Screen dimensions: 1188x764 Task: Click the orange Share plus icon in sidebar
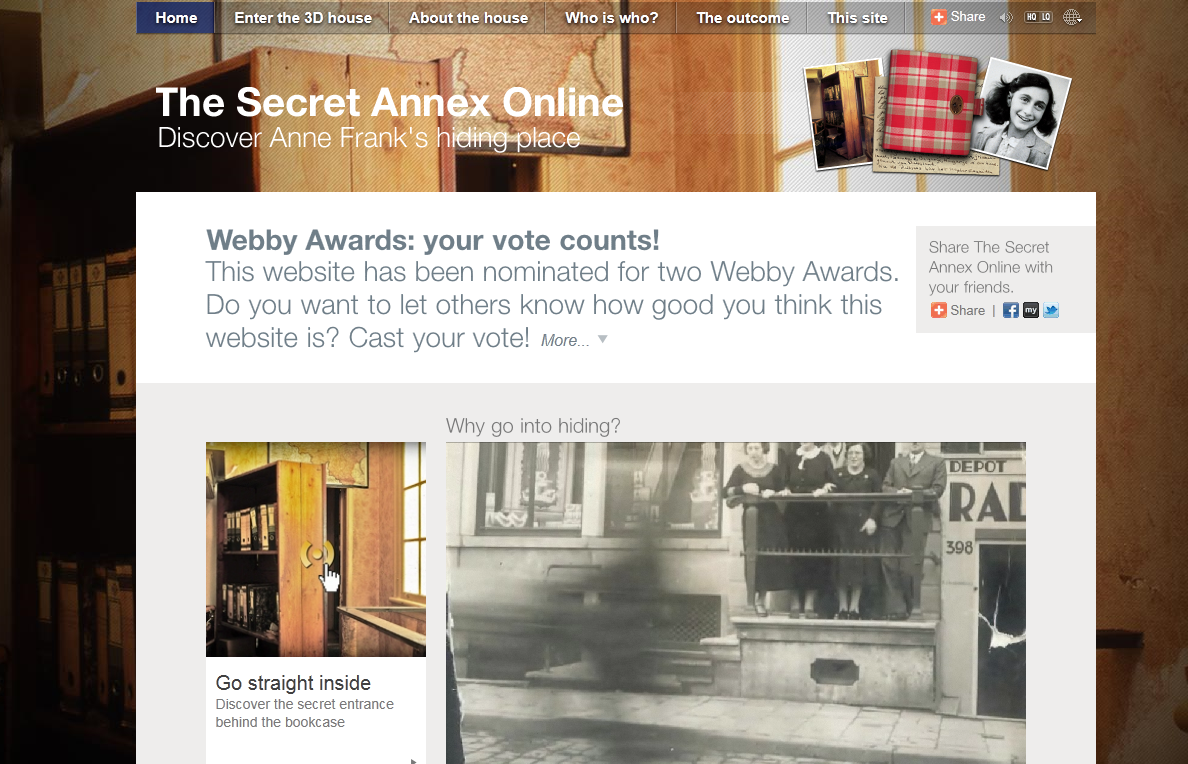point(939,310)
